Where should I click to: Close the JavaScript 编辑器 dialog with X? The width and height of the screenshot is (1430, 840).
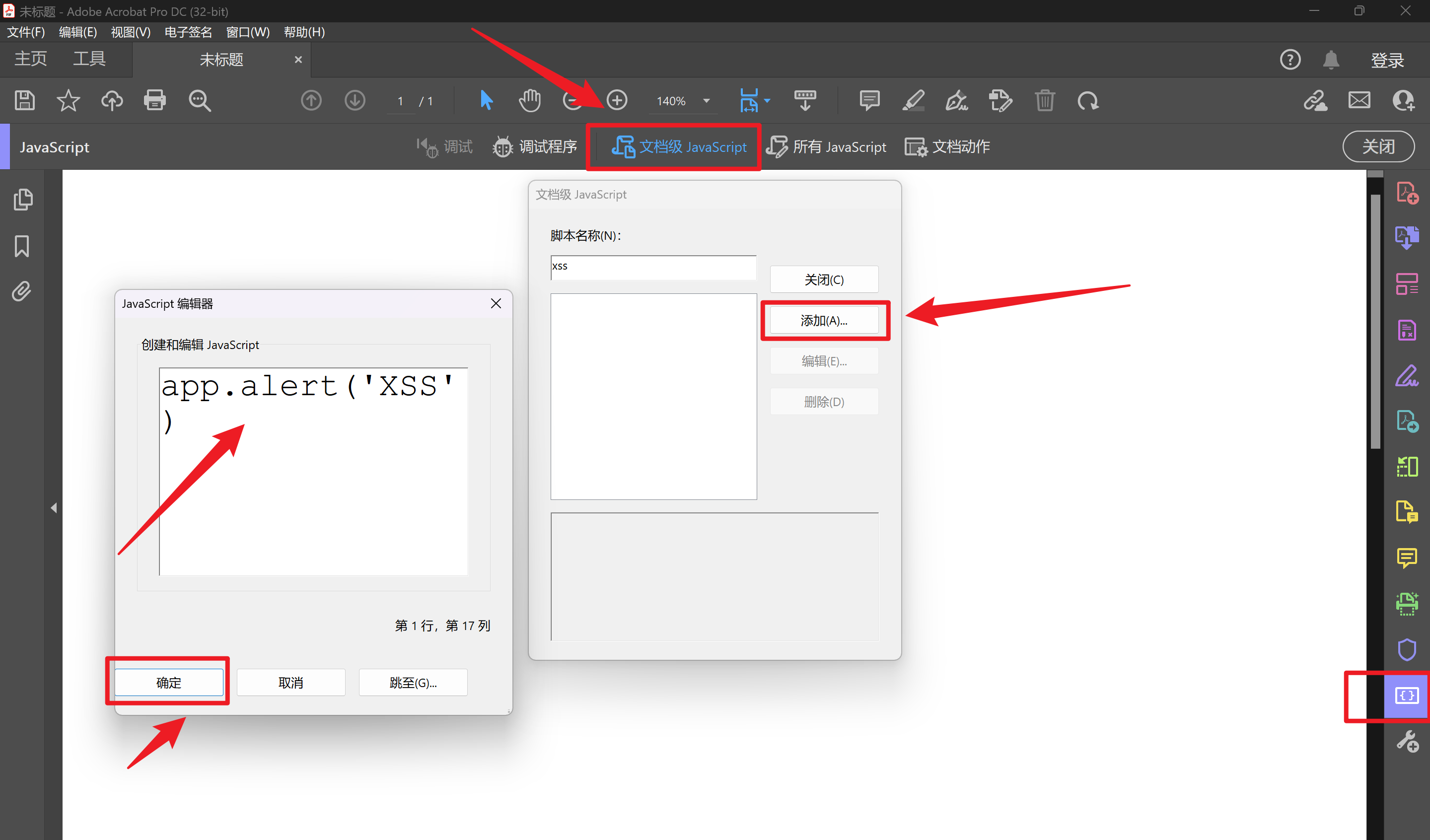496,304
